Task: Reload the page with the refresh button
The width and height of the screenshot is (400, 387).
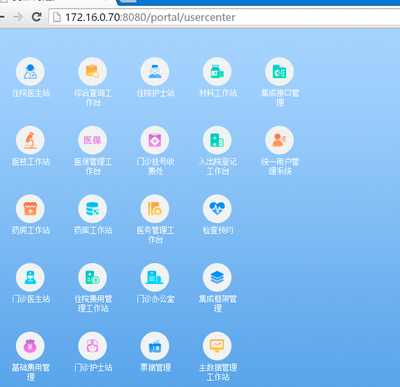Action: pos(36,17)
